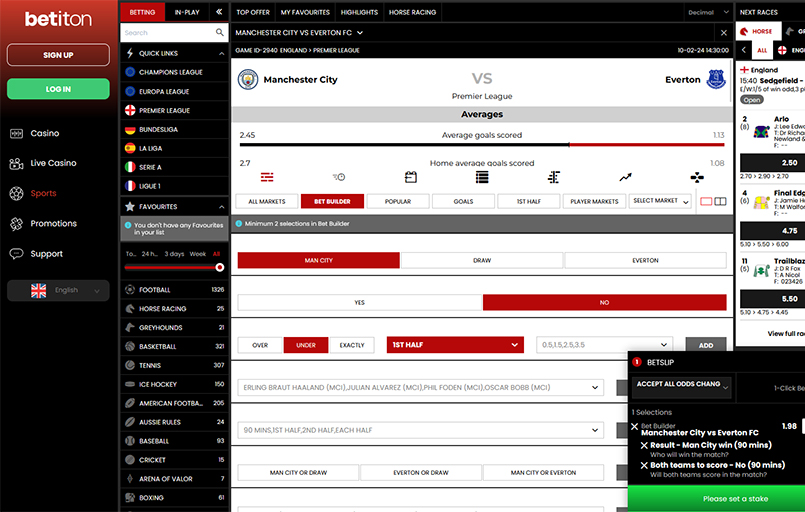Open Ligue 1 flag quick link
The width and height of the screenshot is (805, 512).
tap(130, 186)
